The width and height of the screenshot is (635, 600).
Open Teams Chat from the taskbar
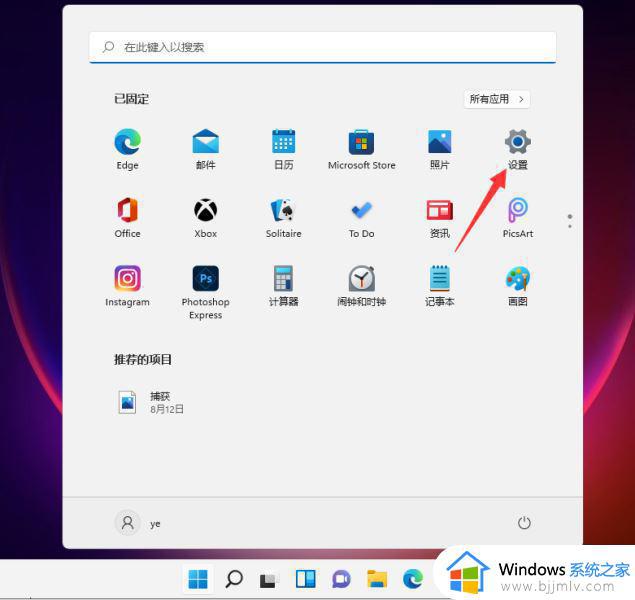341,579
